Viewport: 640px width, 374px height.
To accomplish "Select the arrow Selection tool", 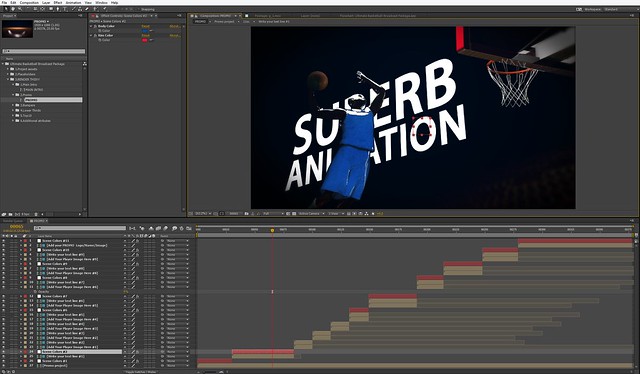I will (x=6, y=9).
